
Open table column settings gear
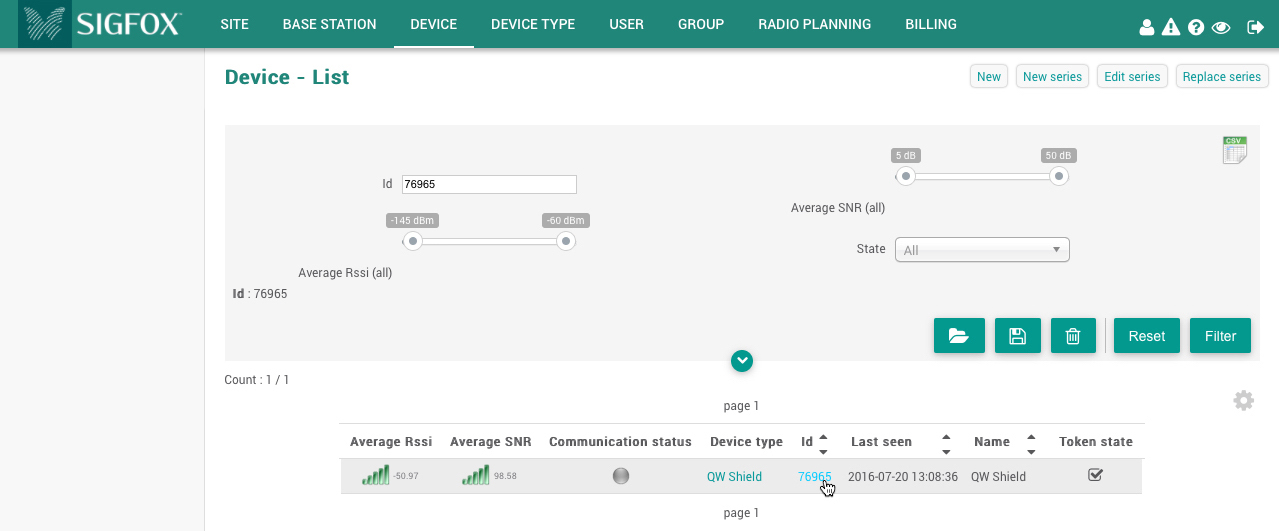[1243, 401]
